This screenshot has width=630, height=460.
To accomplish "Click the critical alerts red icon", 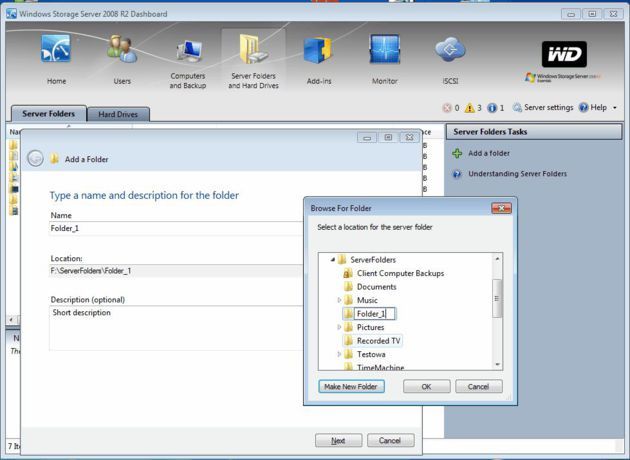I will tap(447, 108).
